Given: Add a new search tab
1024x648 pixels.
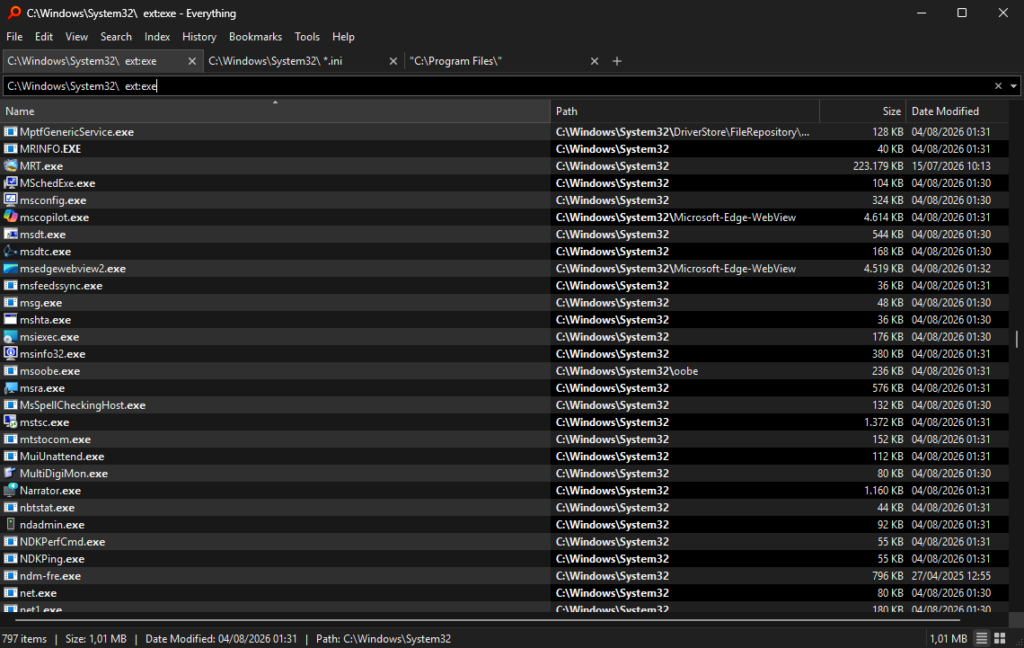Looking at the screenshot, I should pyautogui.click(x=617, y=61).
